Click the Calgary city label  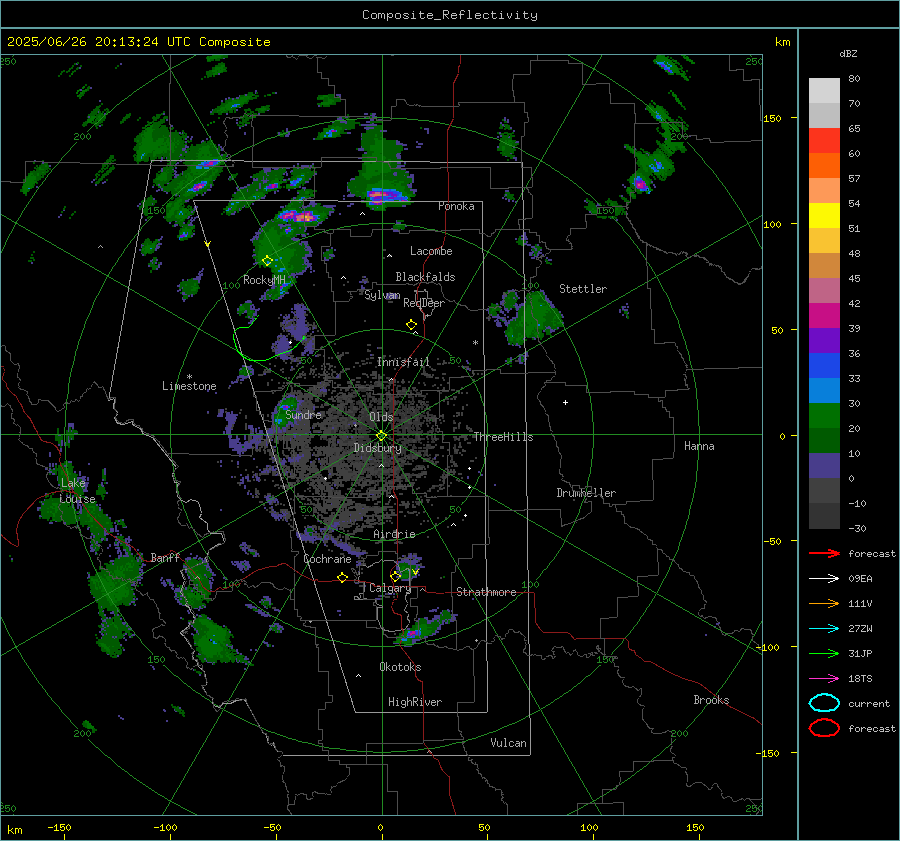pos(390,588)
